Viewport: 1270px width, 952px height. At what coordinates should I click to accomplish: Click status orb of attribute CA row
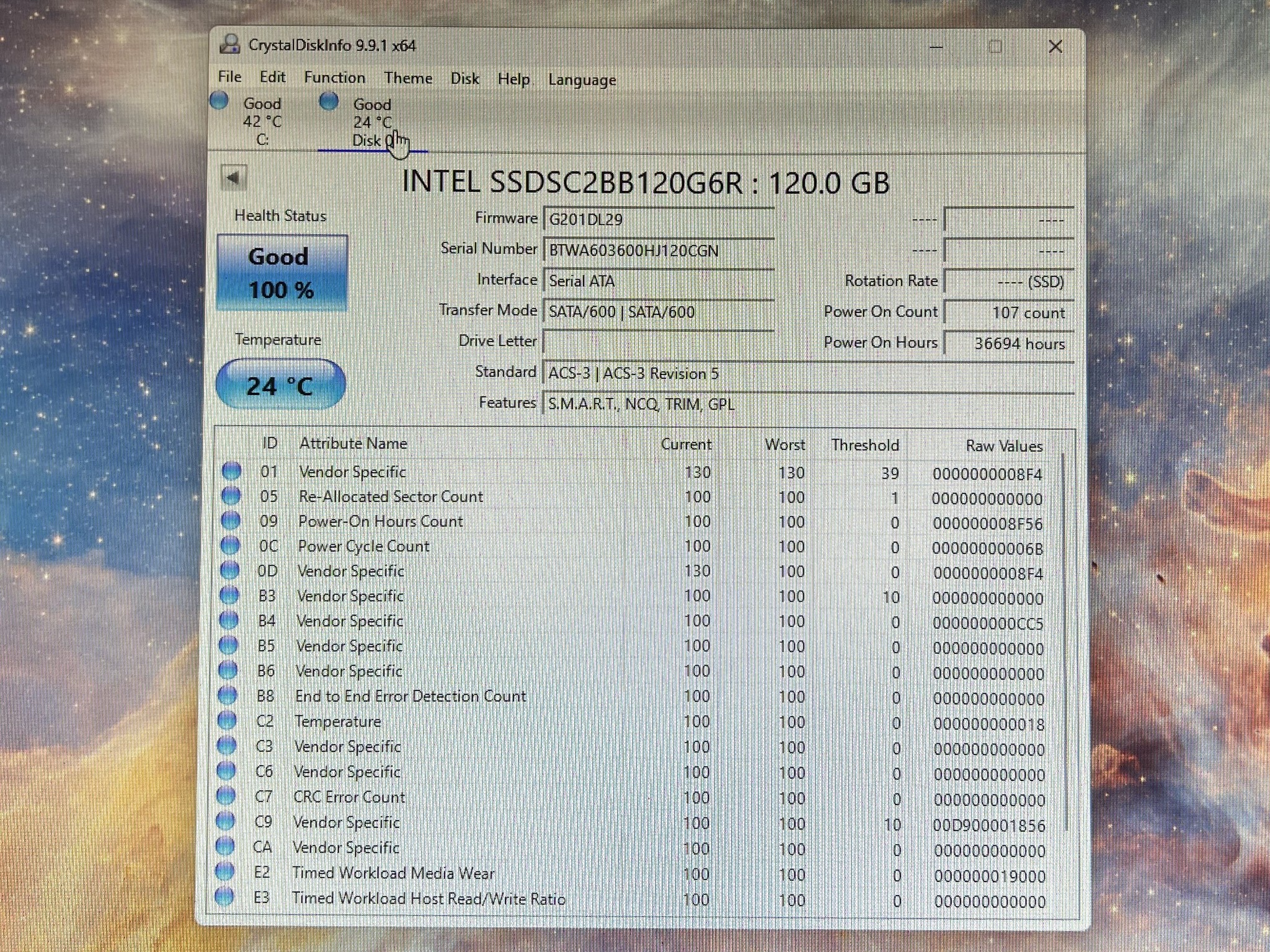tap(224, 846)
